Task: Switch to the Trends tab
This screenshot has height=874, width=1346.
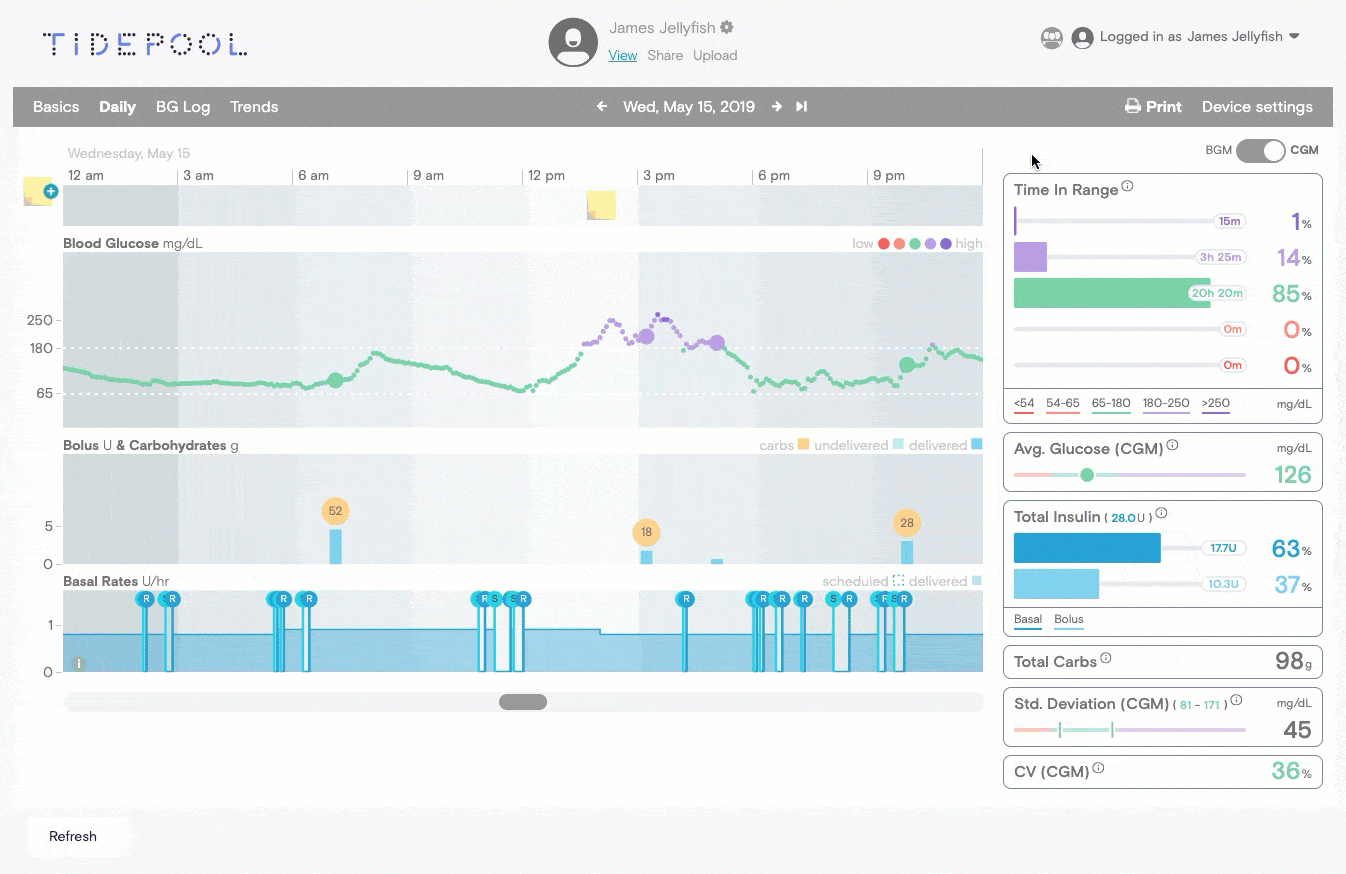Action: 253,106
